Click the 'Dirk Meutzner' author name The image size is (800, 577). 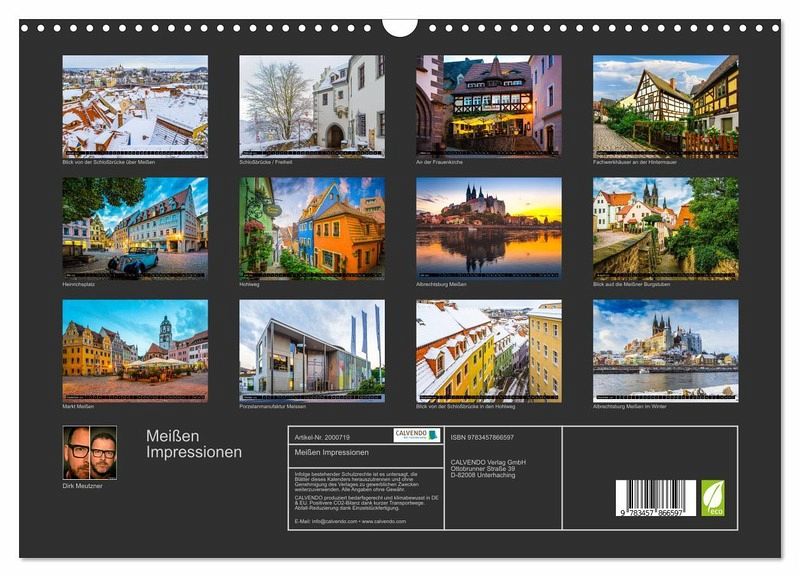pyautogui.click(x=82, y=486)
